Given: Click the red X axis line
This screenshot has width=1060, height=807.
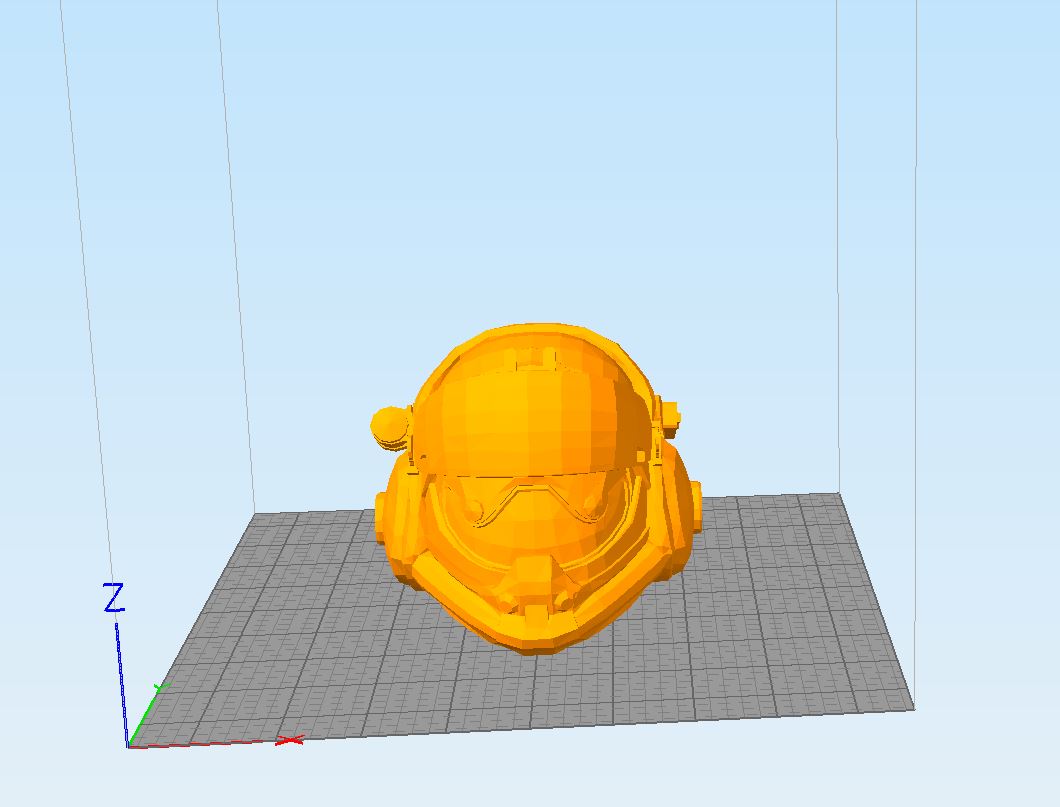Looking at the screenshot, I should pyautogui.click(x=210, y=745).
